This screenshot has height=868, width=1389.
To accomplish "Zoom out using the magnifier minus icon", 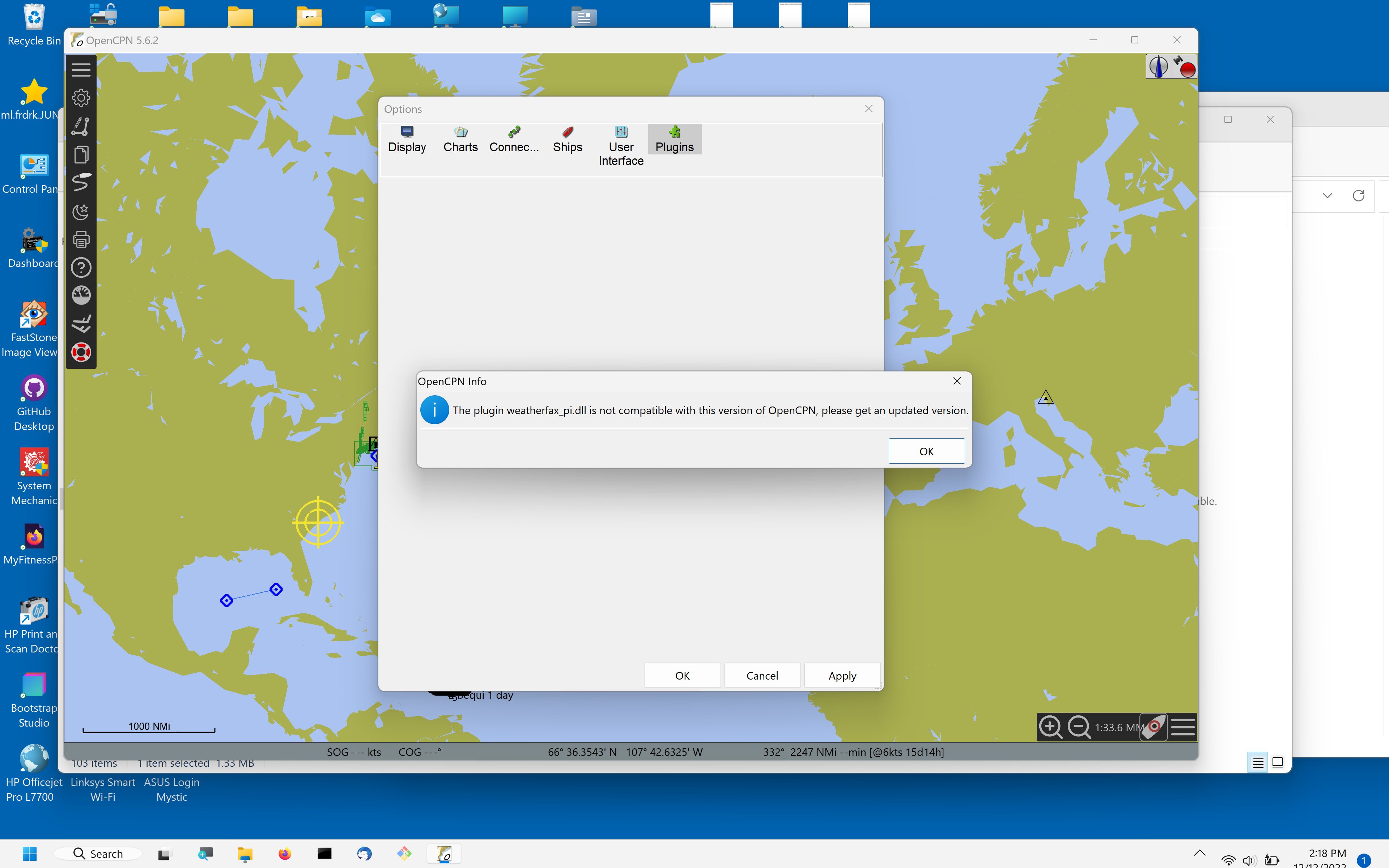I will [1079, 727].
